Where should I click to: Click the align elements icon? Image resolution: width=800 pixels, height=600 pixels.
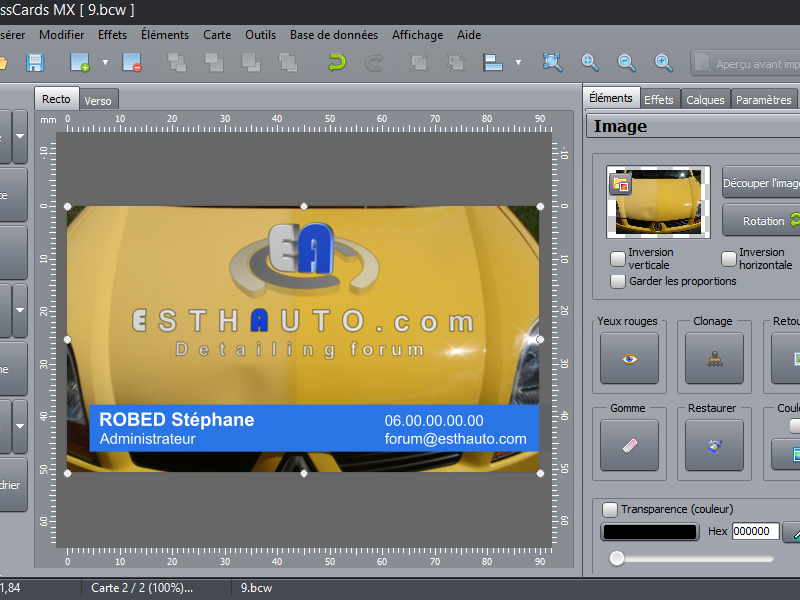[493, 63]
